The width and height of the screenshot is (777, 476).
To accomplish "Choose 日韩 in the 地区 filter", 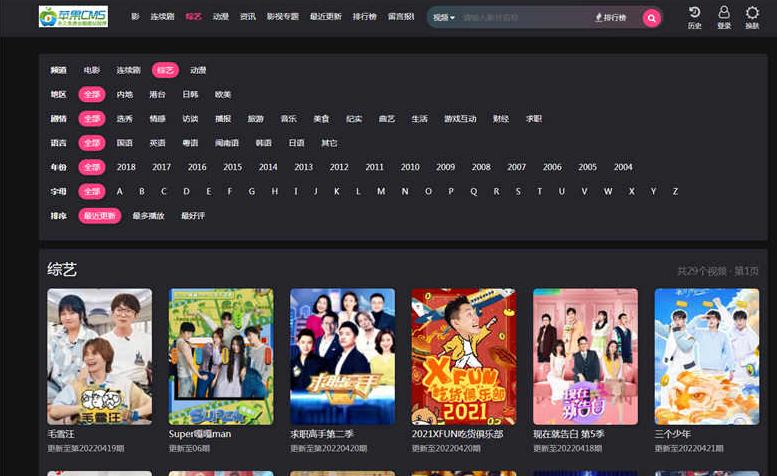I will pyautogui.click(x=190, y=94).
